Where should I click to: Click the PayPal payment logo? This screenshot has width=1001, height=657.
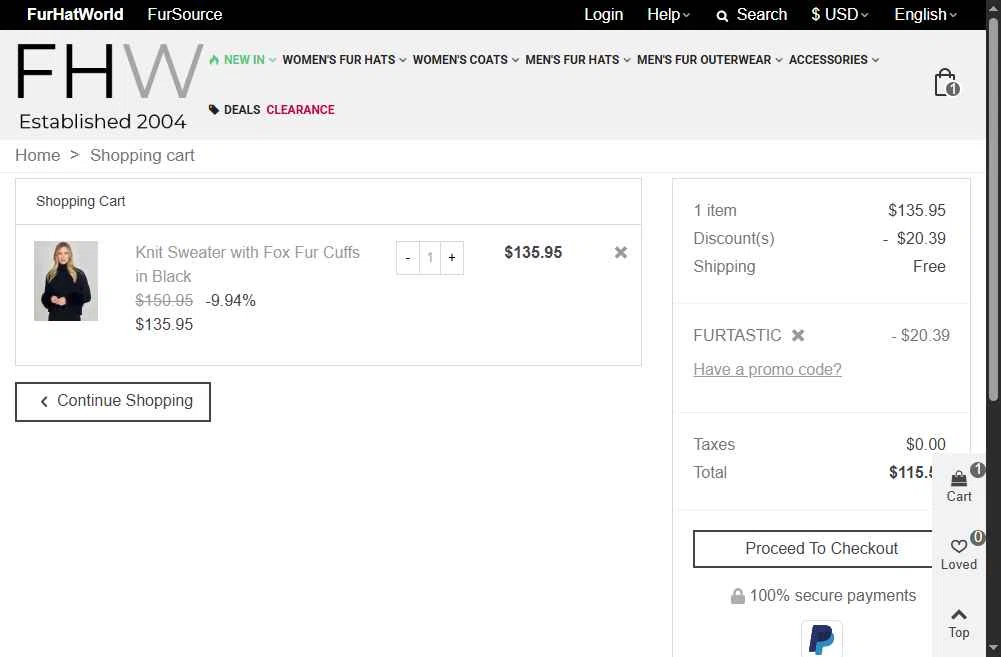point(822,638)
